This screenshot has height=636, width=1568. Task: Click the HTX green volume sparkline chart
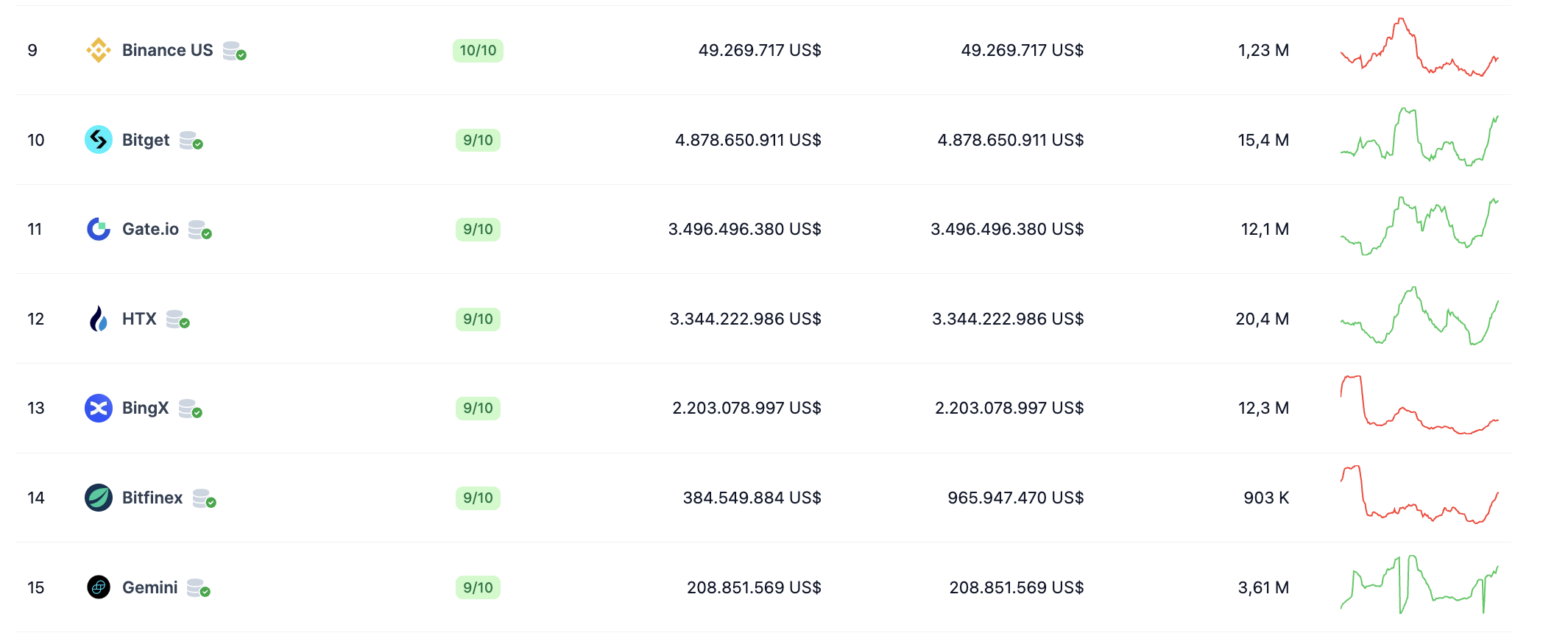1419,317
